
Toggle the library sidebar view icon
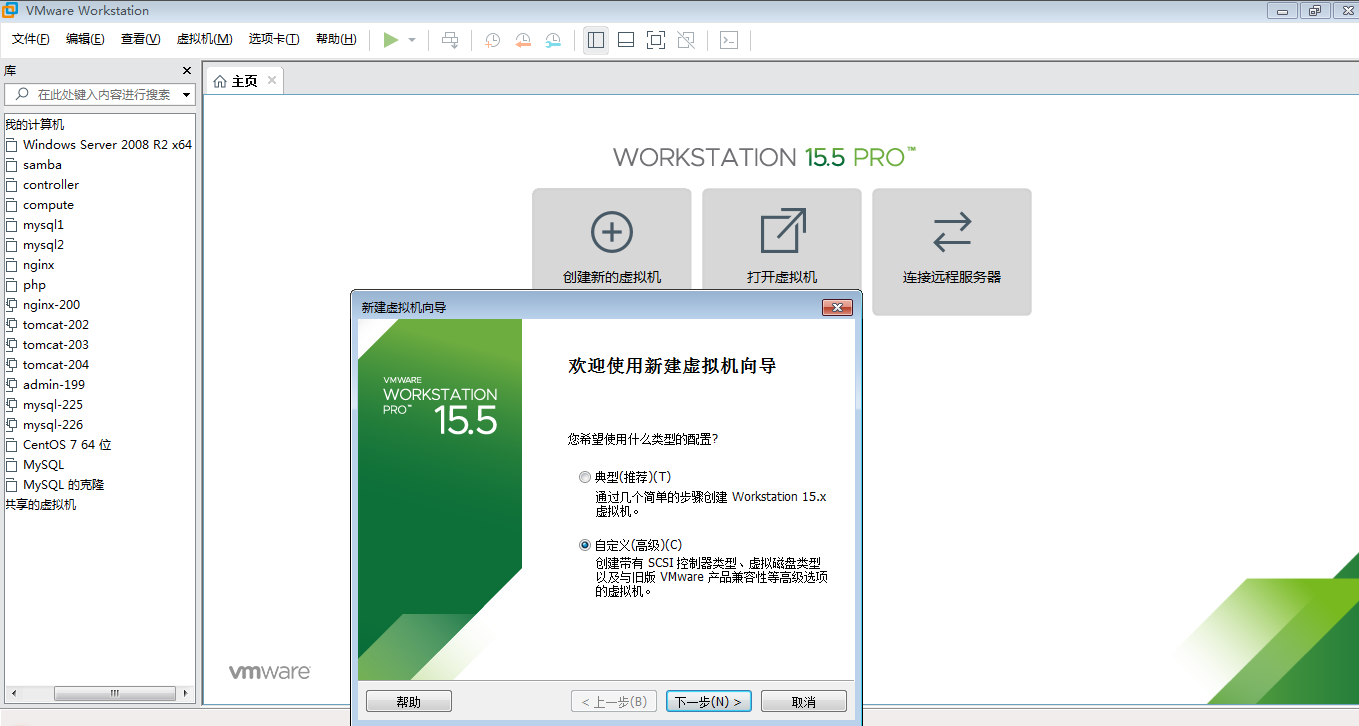596,40
